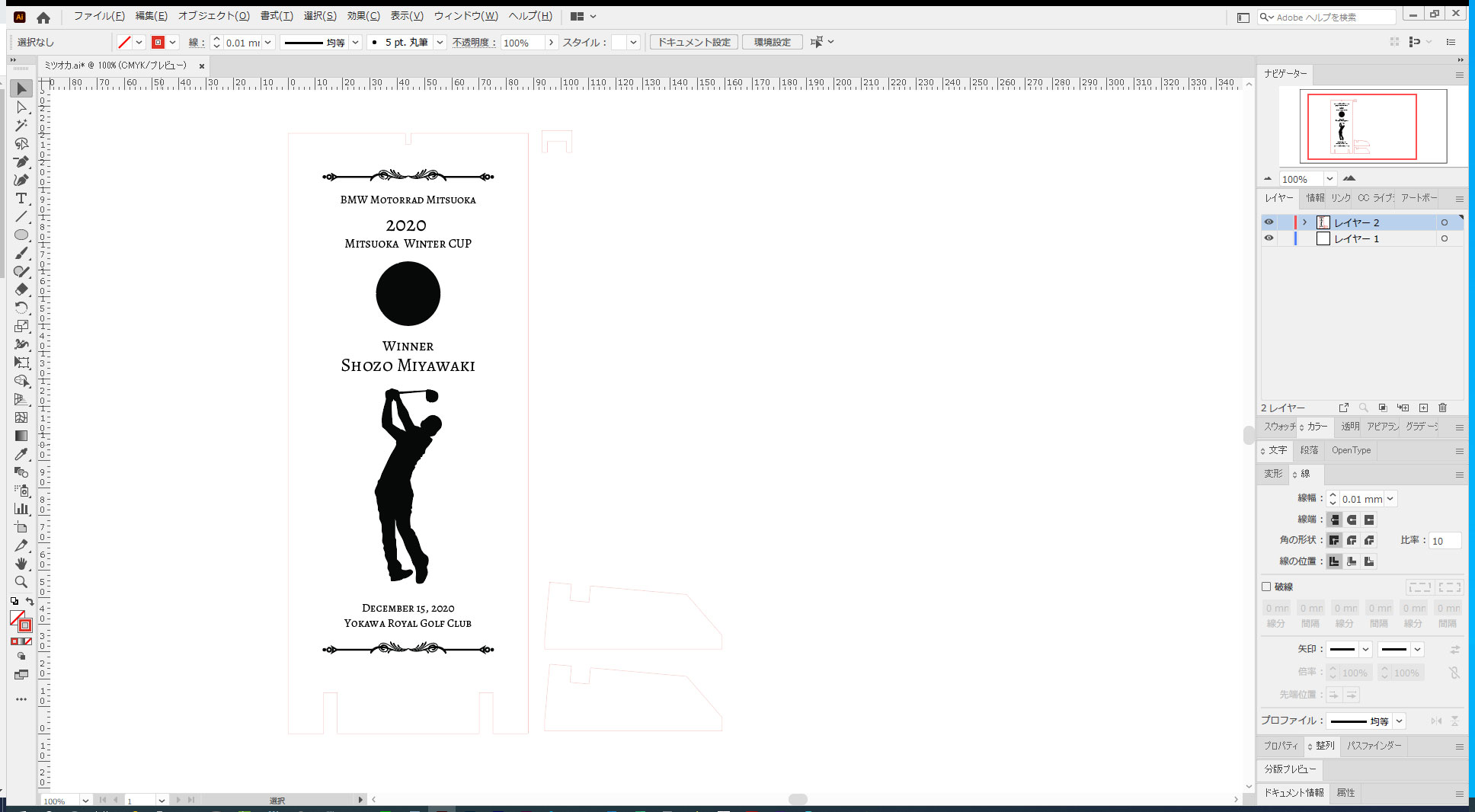Close the ミツオカ.ai document tab
The image size is (1475, 812).
pyautogui.click(x=202, y=66)
